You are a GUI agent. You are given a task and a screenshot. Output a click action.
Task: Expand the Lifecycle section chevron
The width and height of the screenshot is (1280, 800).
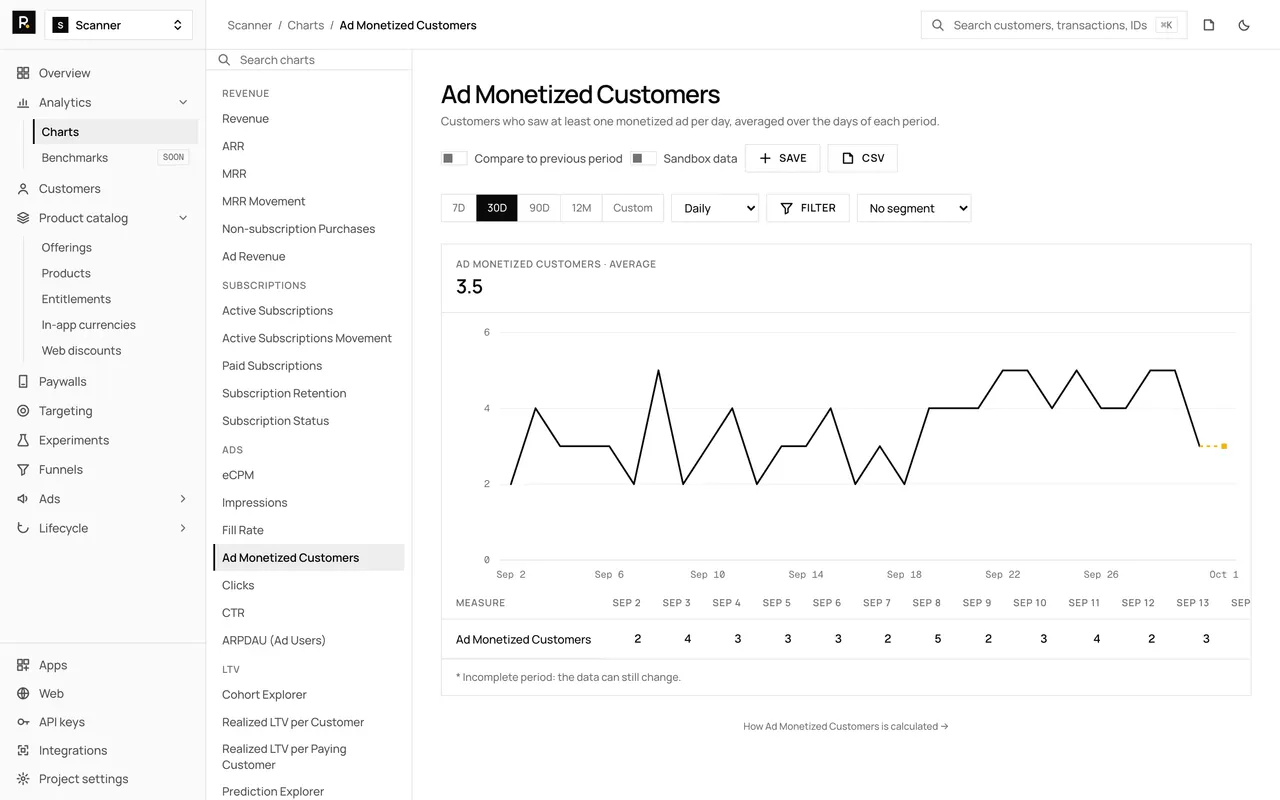(183, 528)
